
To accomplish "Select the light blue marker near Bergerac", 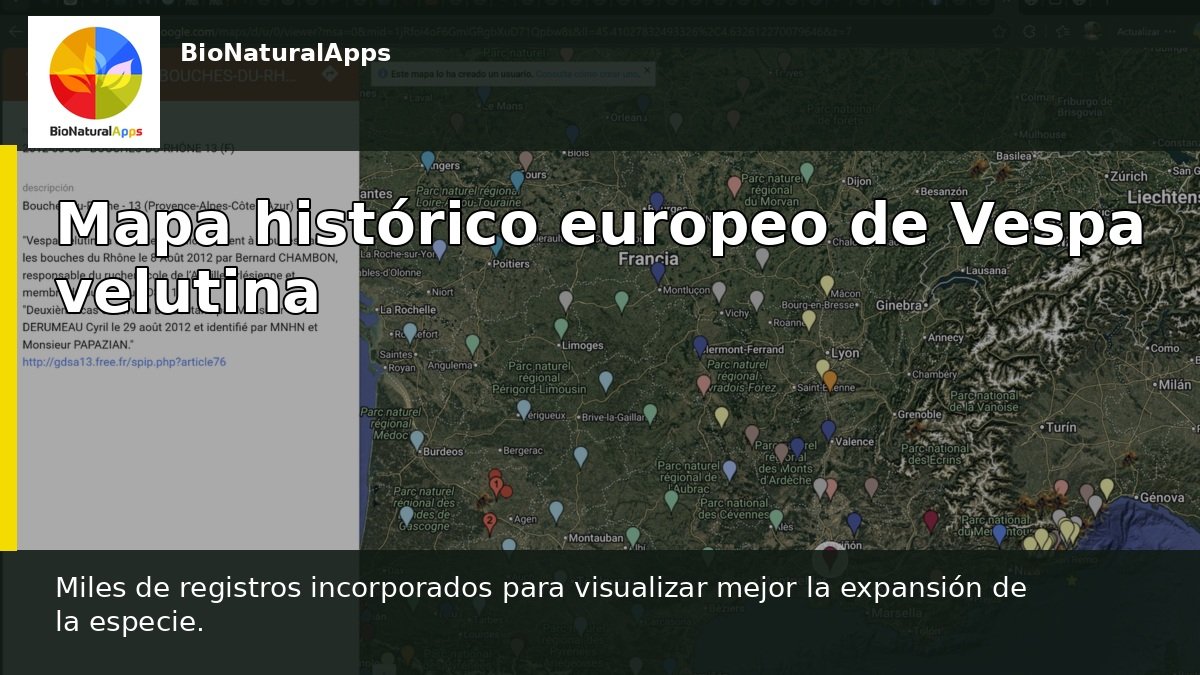I will (x=581, y=456).
